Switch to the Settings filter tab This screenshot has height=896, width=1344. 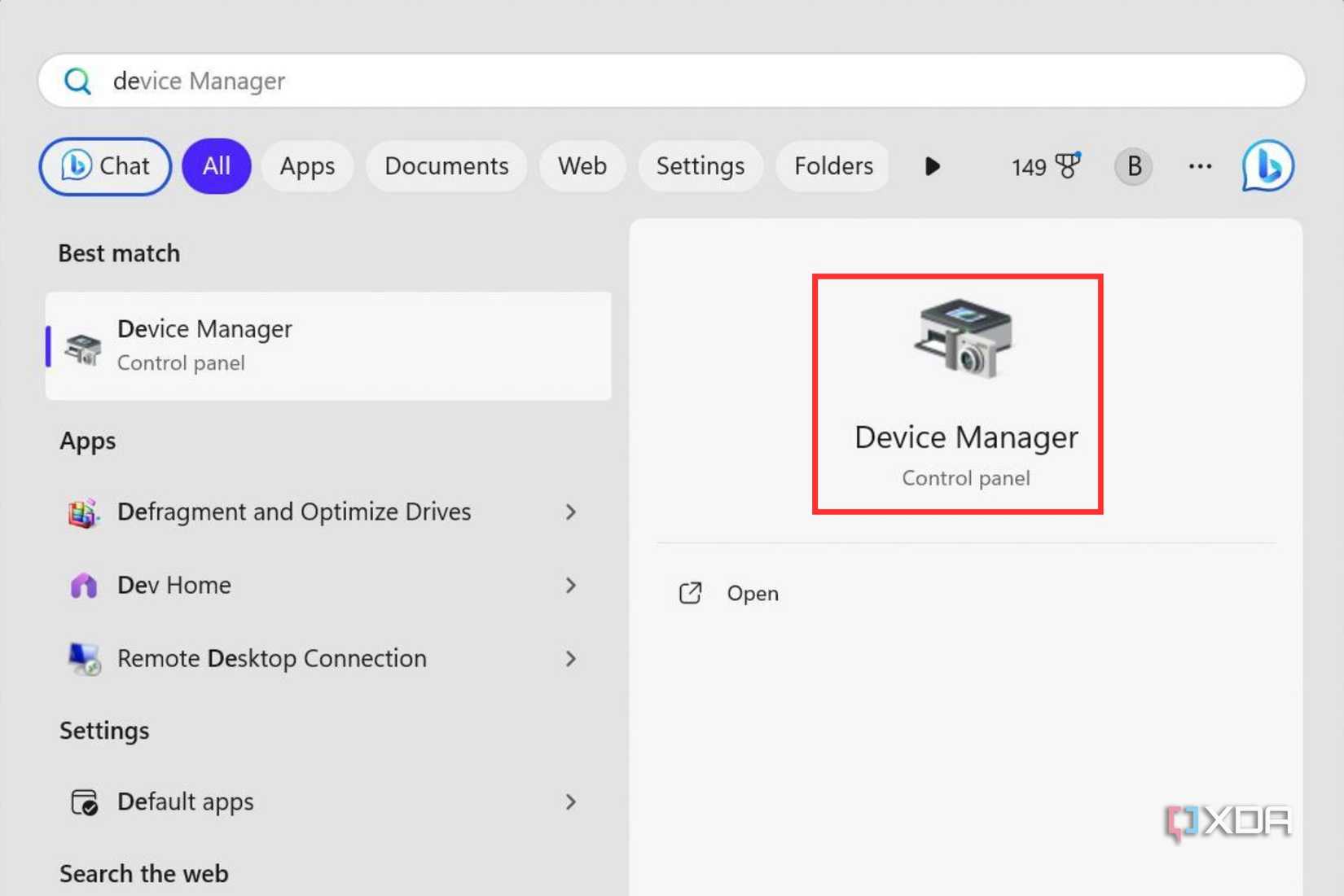point(700,166)
